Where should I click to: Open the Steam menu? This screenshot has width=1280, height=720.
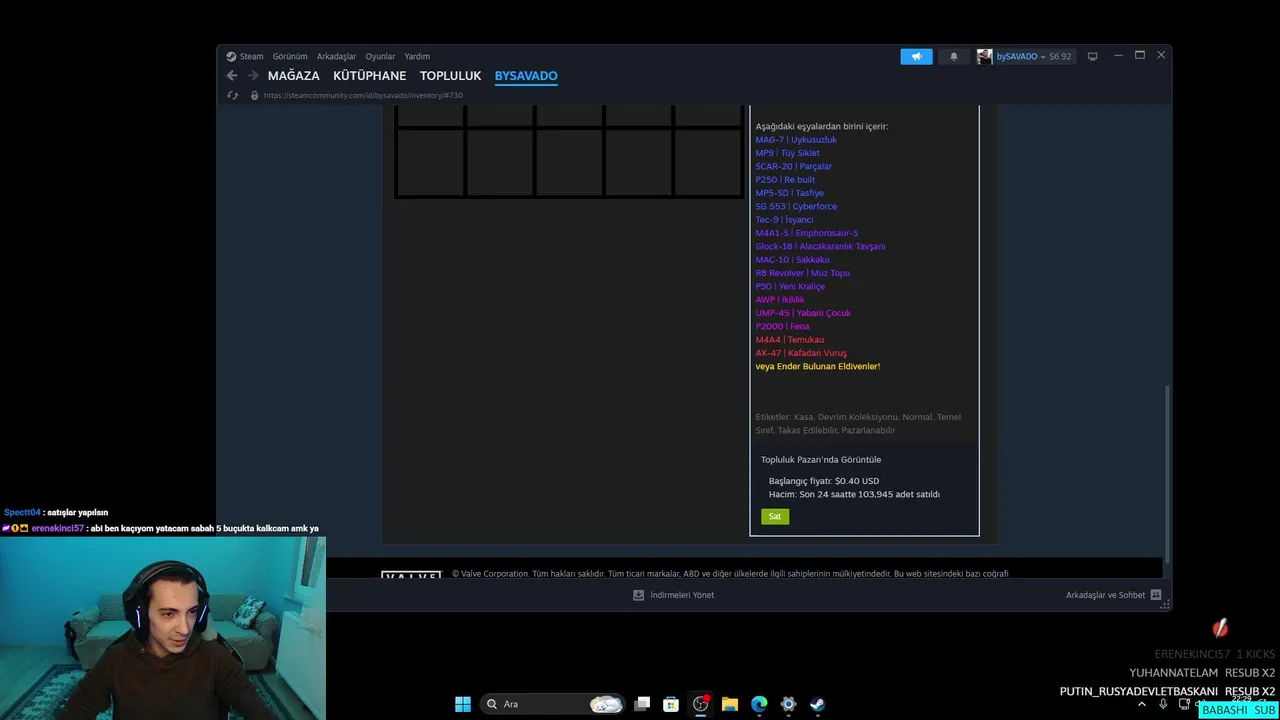(x=251, y=56)
